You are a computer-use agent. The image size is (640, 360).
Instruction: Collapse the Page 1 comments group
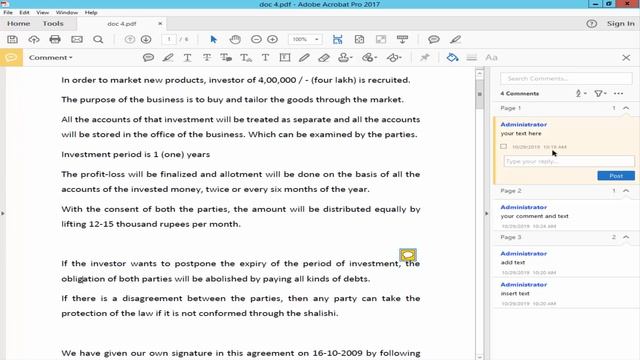626,108
